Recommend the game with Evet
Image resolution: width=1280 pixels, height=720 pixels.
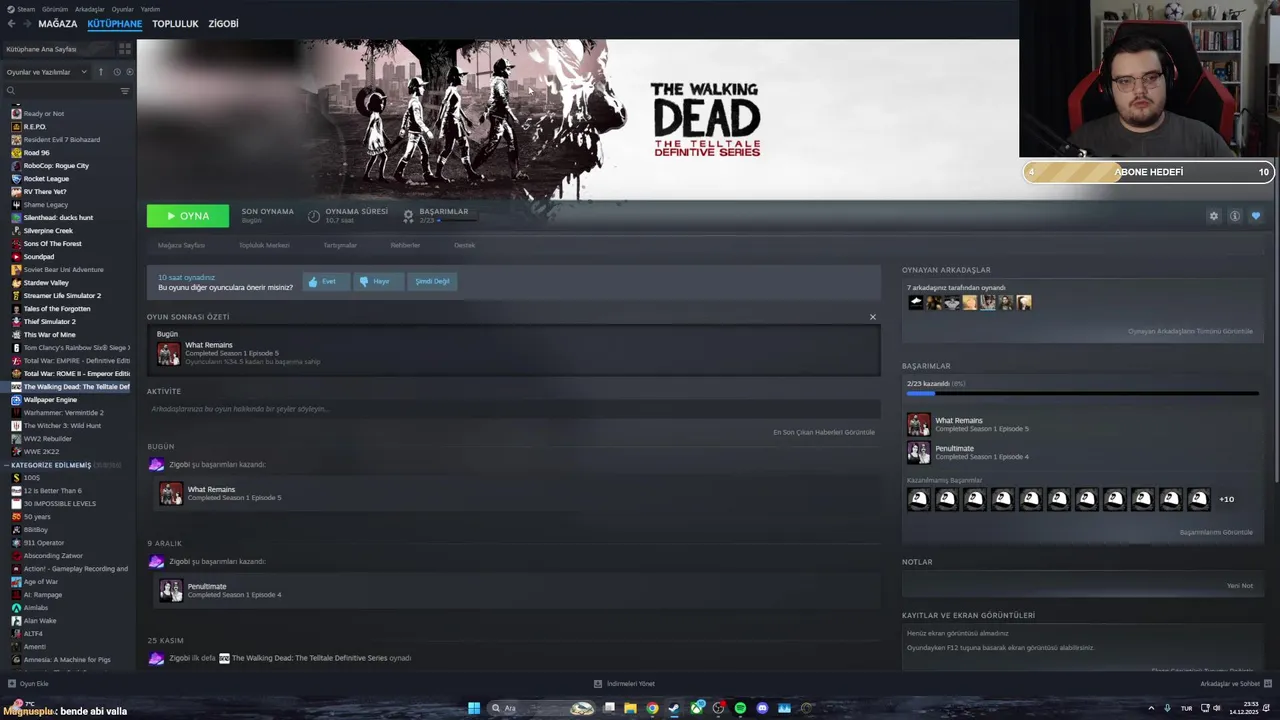point(324,282)
